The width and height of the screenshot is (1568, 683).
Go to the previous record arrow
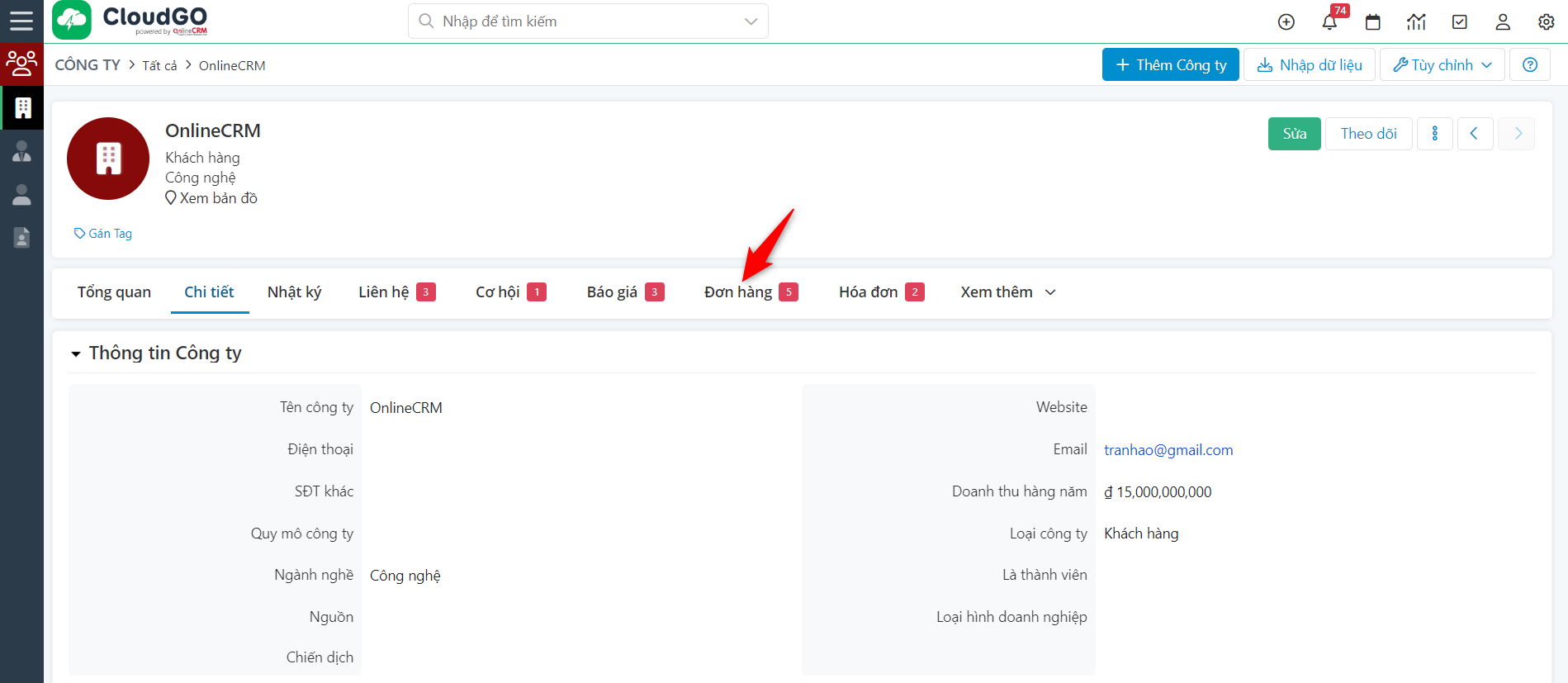tap(1475, 134)
